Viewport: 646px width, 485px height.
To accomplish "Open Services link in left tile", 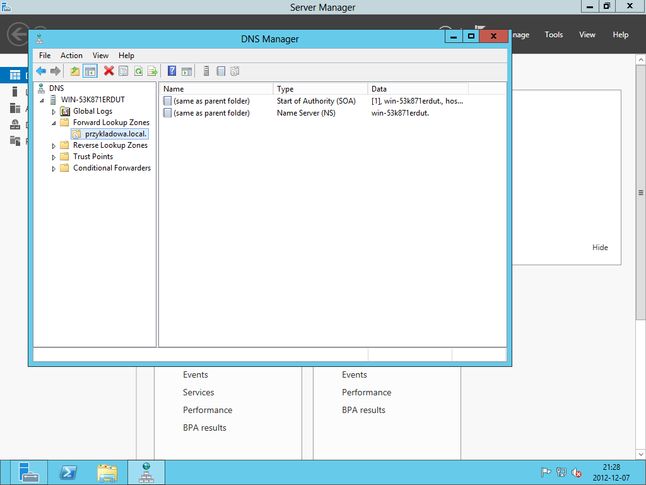I will (x=198, y=392).
